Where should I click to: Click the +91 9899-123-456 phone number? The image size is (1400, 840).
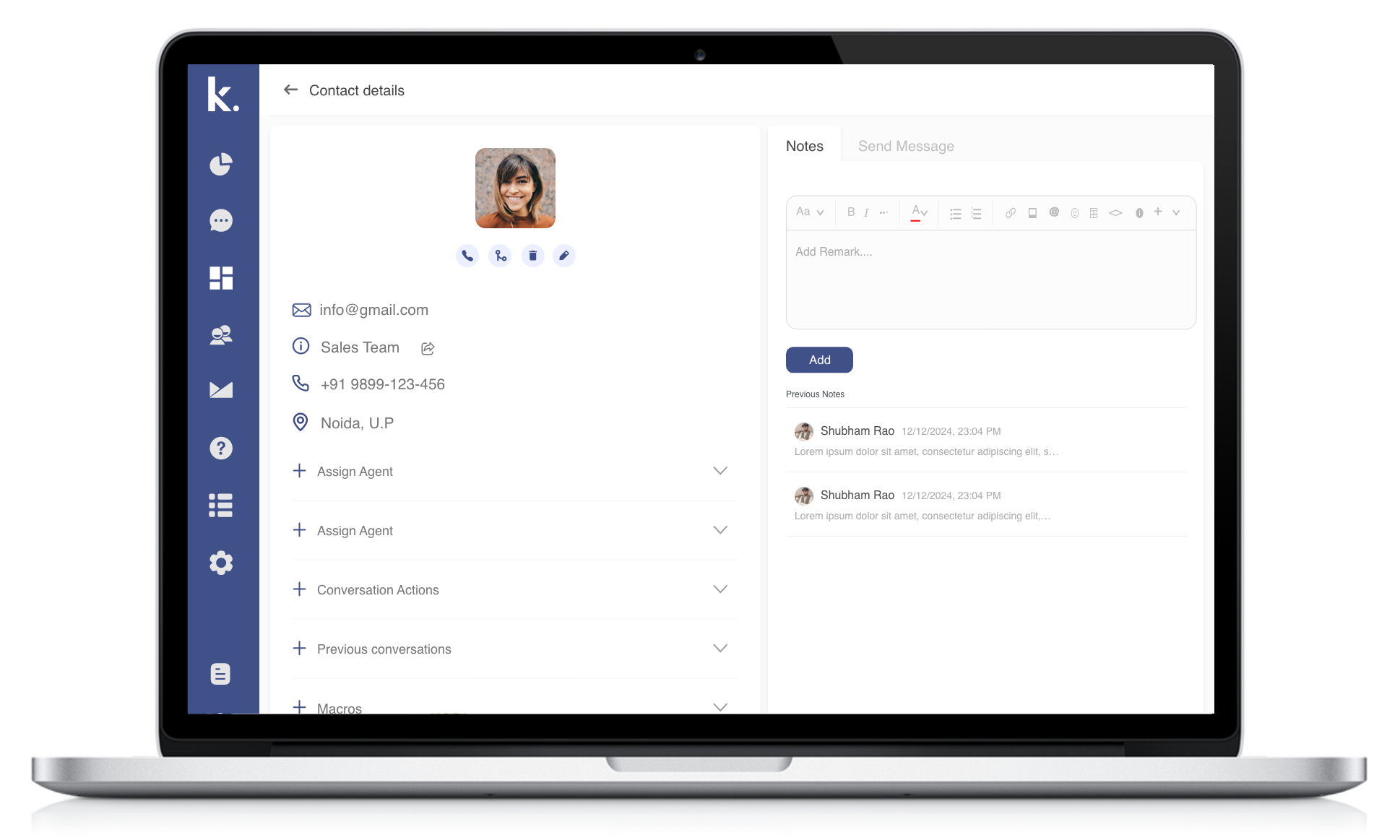[x=383, y=384]
